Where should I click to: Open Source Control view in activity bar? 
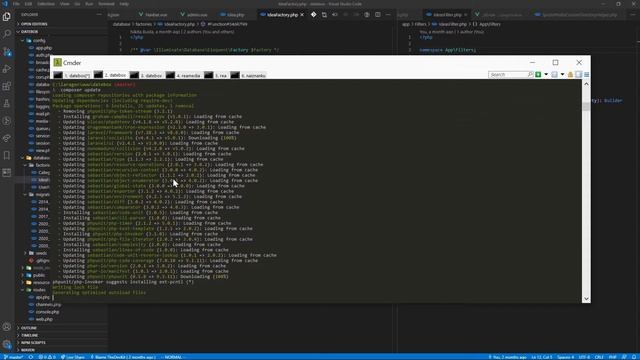7,51
